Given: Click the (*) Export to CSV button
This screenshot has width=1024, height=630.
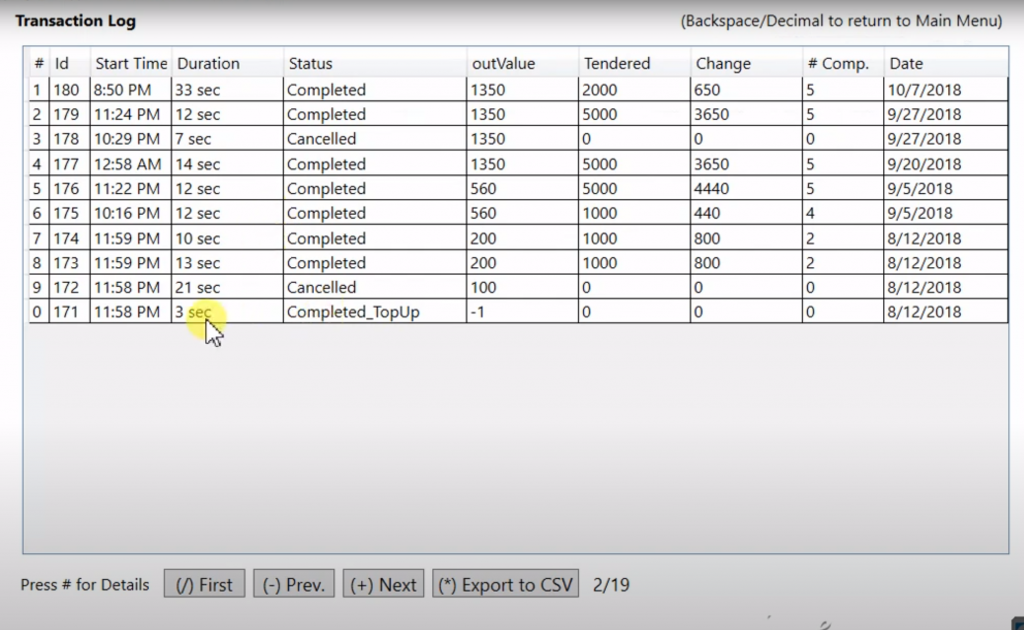Looking at the screenshot, I should (507, 585).
